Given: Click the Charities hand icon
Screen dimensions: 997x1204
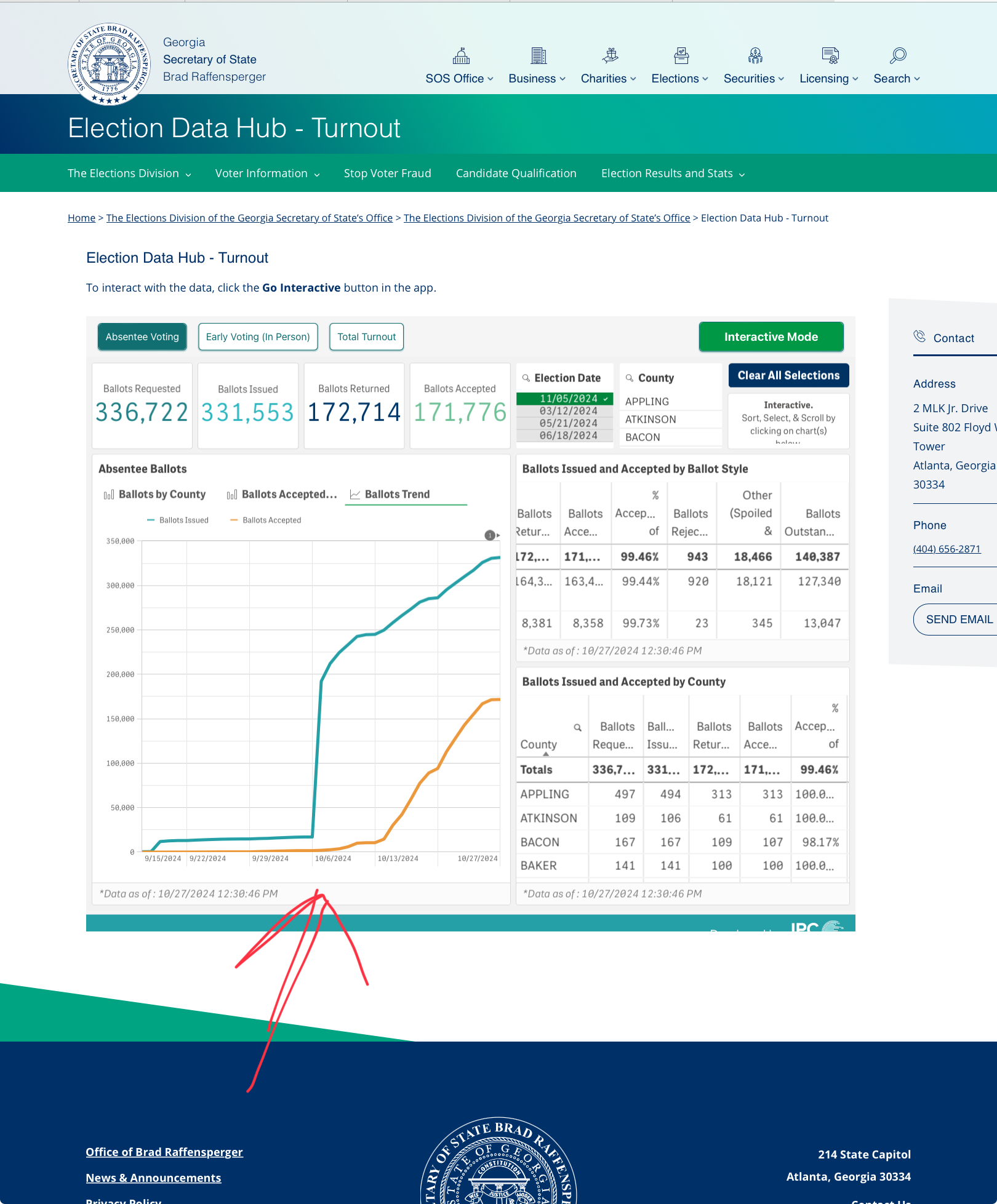Looking at the screenshot, I should coord(610,56).
